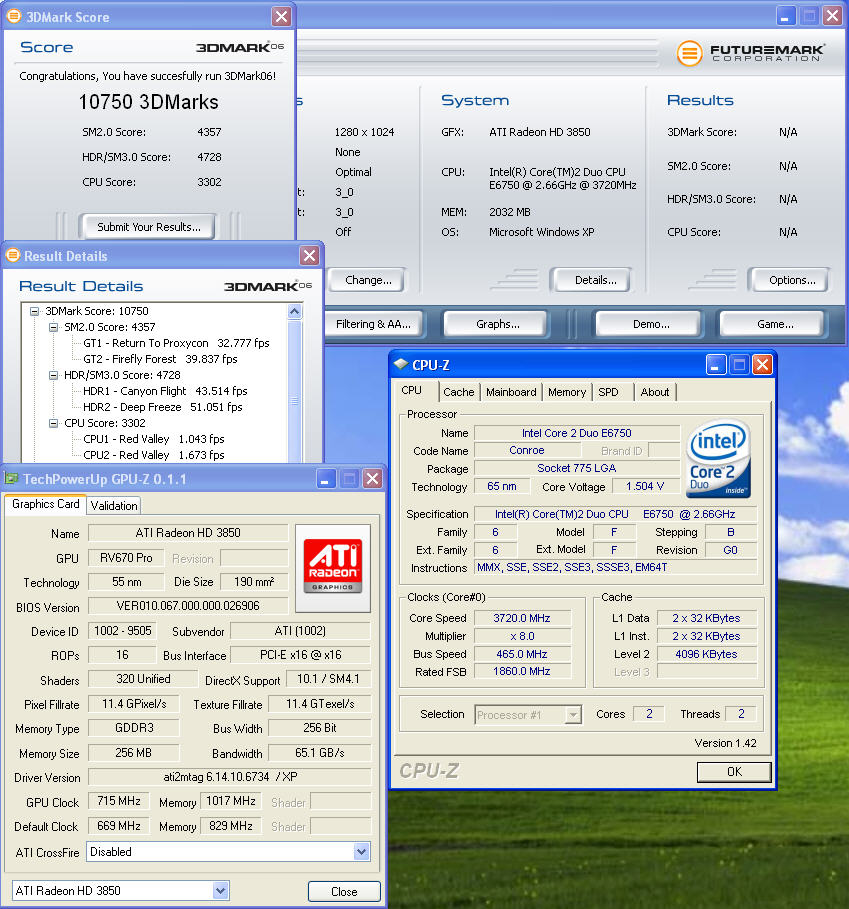Open the Memory tab in CPU-Z
The width and height of the screenshot is (849, 909).
[567, 392]
